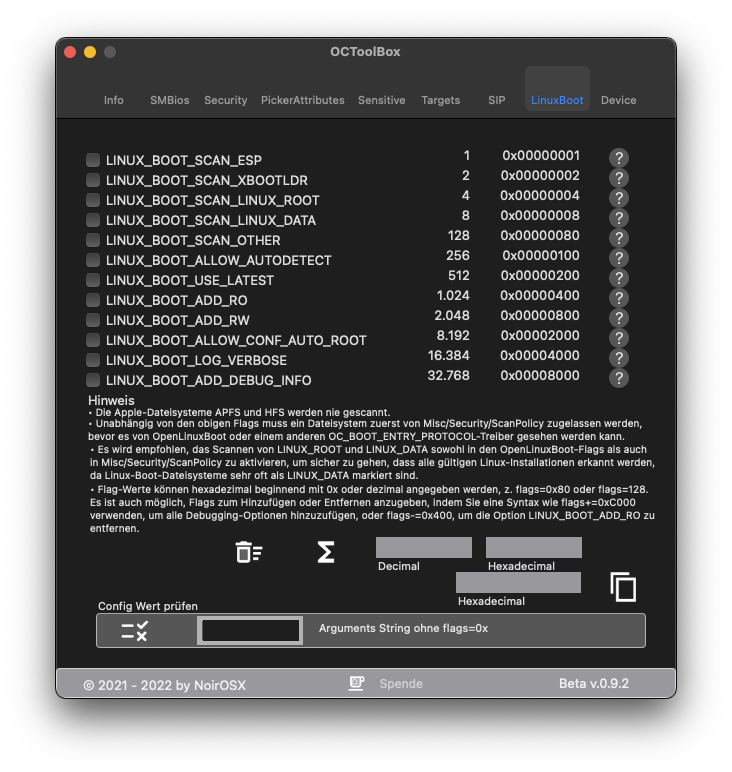Enable LINUX_BOOT_SCAN_ESP checkbox

tap(93, 160)
